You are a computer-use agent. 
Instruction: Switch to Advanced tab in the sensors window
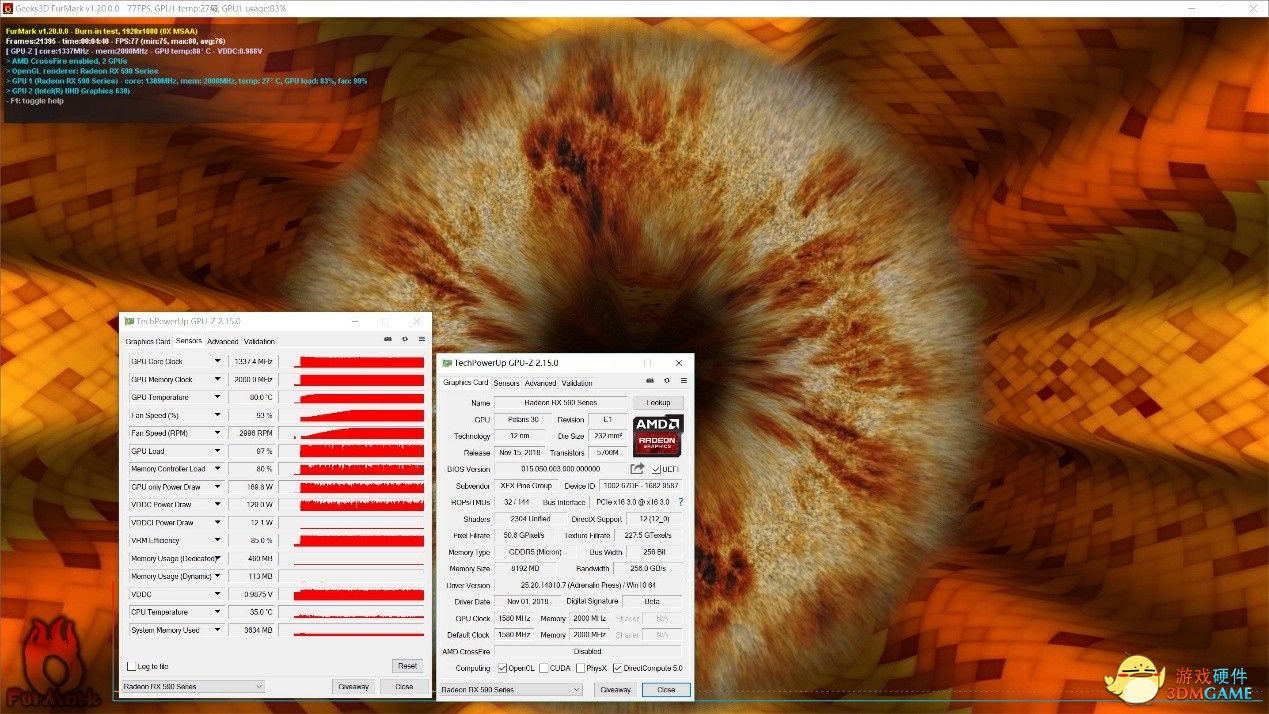click(x=222, y=342)
